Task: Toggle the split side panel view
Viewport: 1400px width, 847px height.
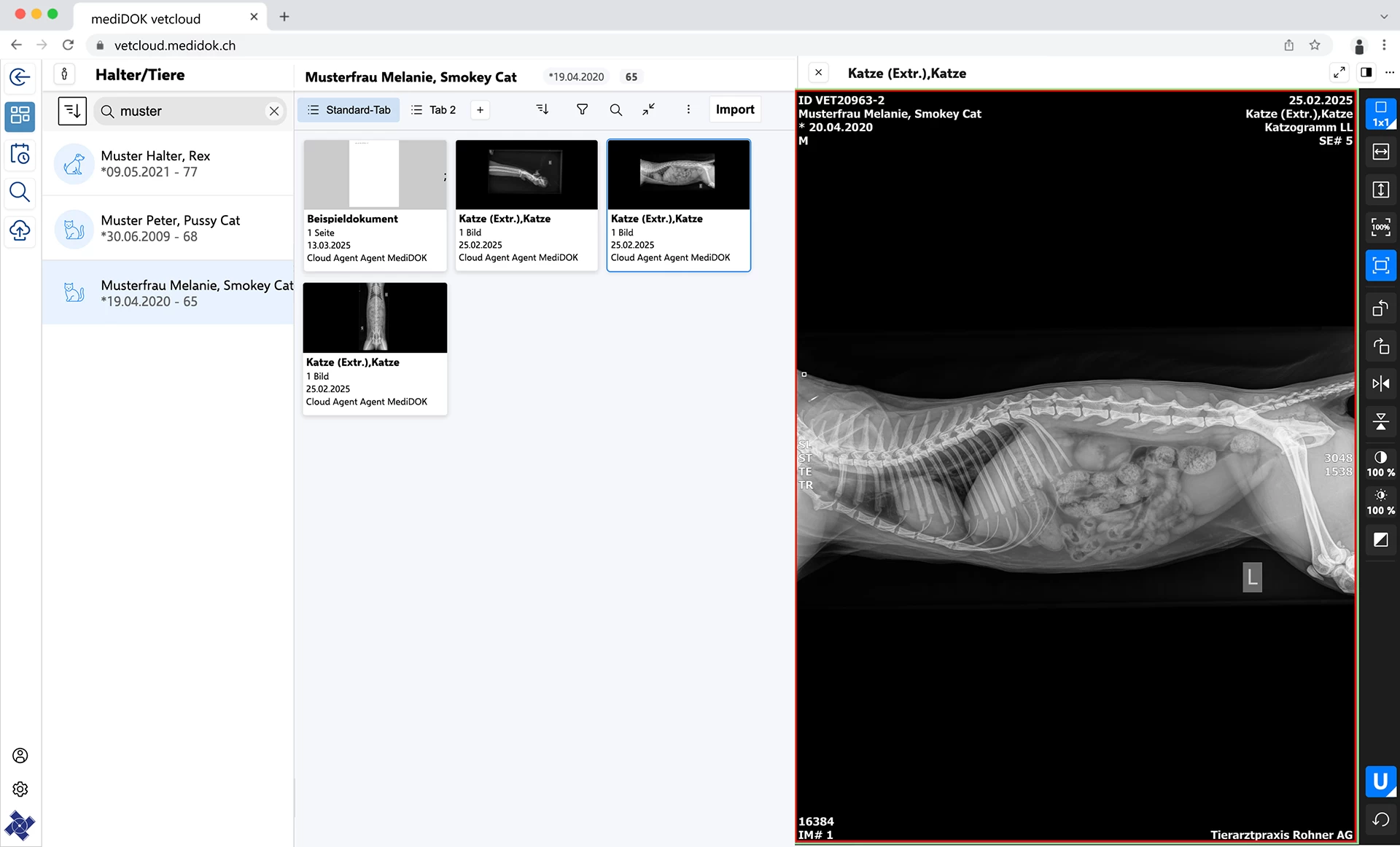Action: [1366, 72]
